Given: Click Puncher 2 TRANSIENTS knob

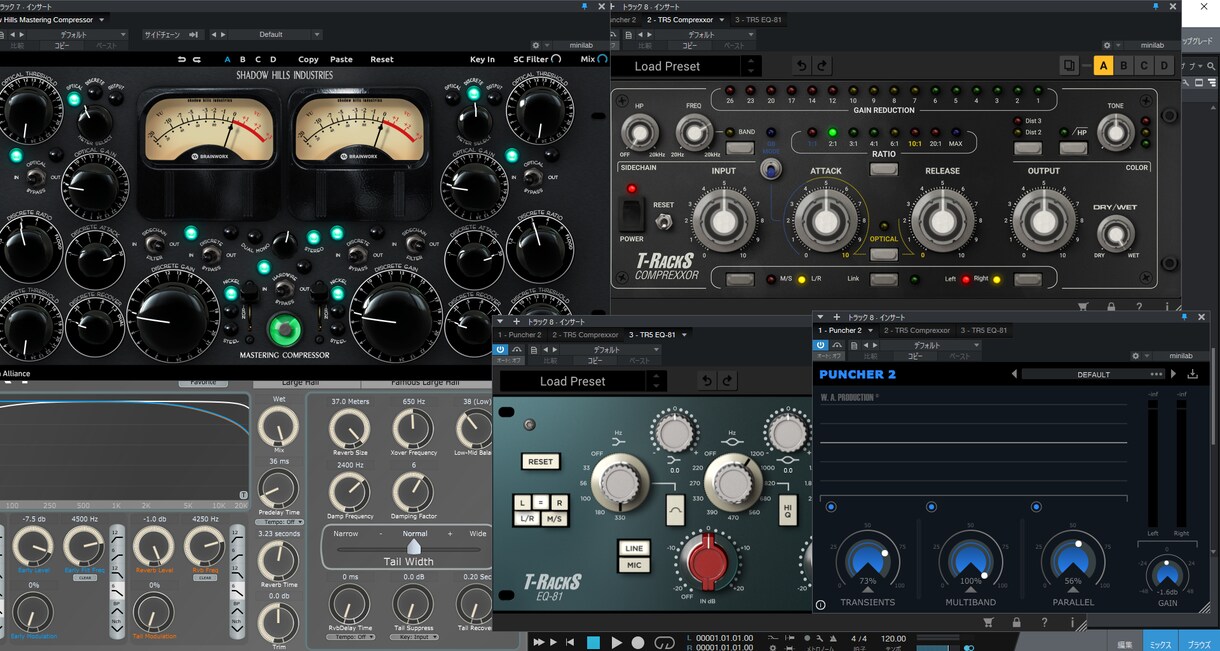Looking at the screenshot, I should click(868, 560).
